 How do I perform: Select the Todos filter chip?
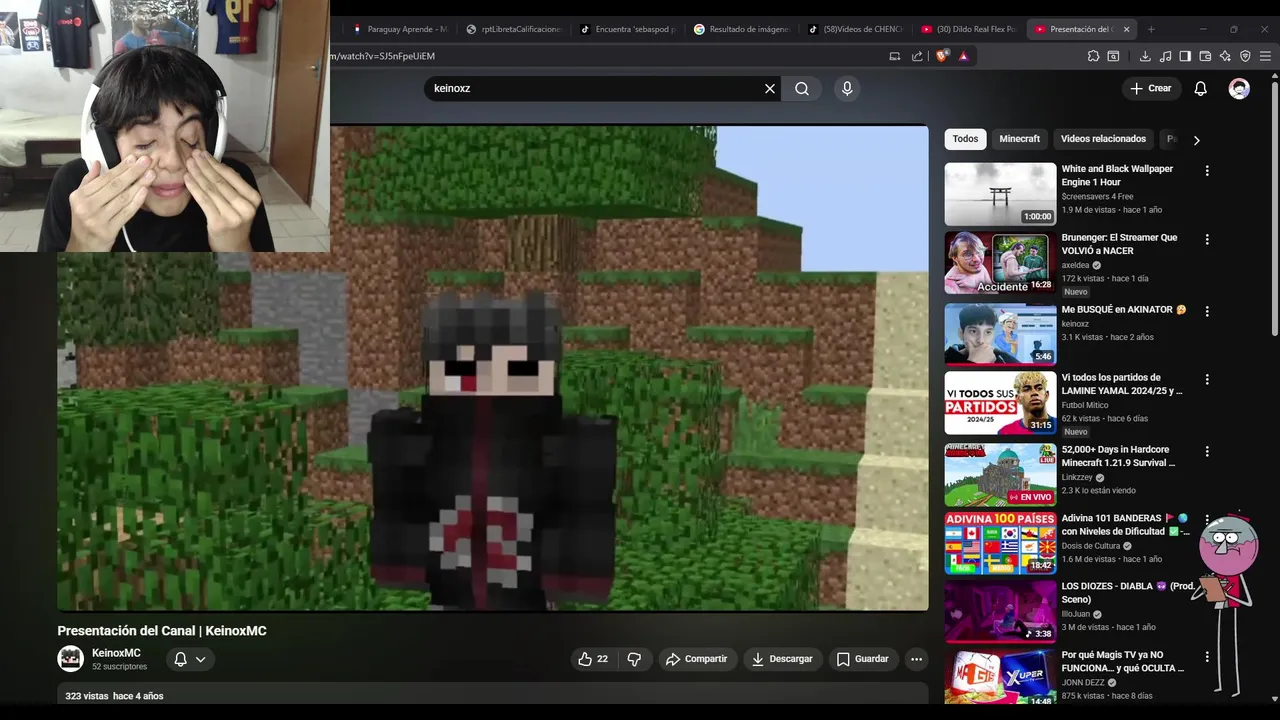click(x=965, y=139)
